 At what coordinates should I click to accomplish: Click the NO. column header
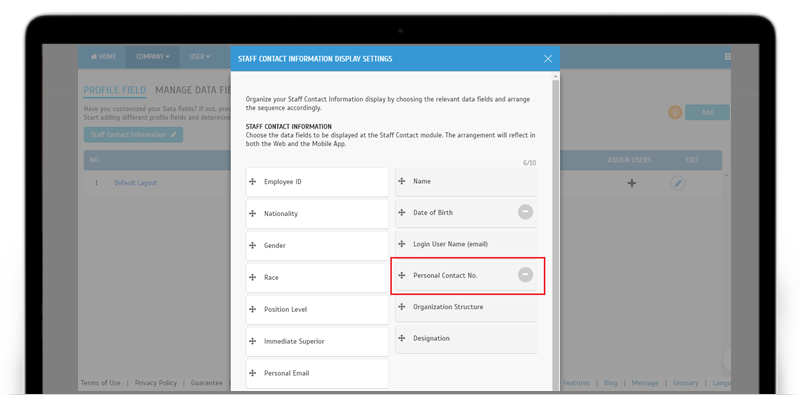(95, 160)
